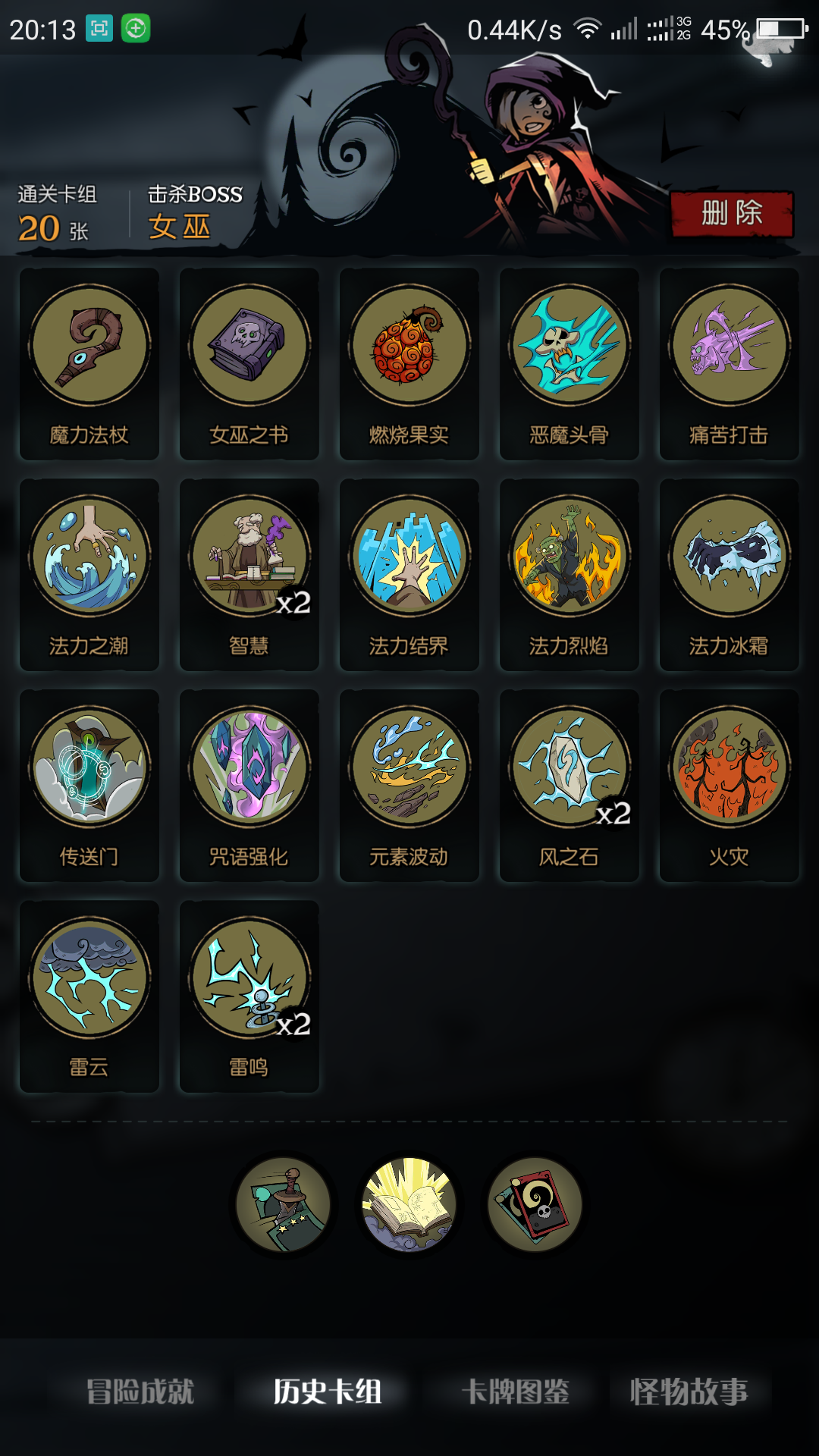Image resolution: width=819 pixels, height=1456 pixels.
Task: Open the 卡牌图鉴 tab
Action: click(x=516, y=1392)
